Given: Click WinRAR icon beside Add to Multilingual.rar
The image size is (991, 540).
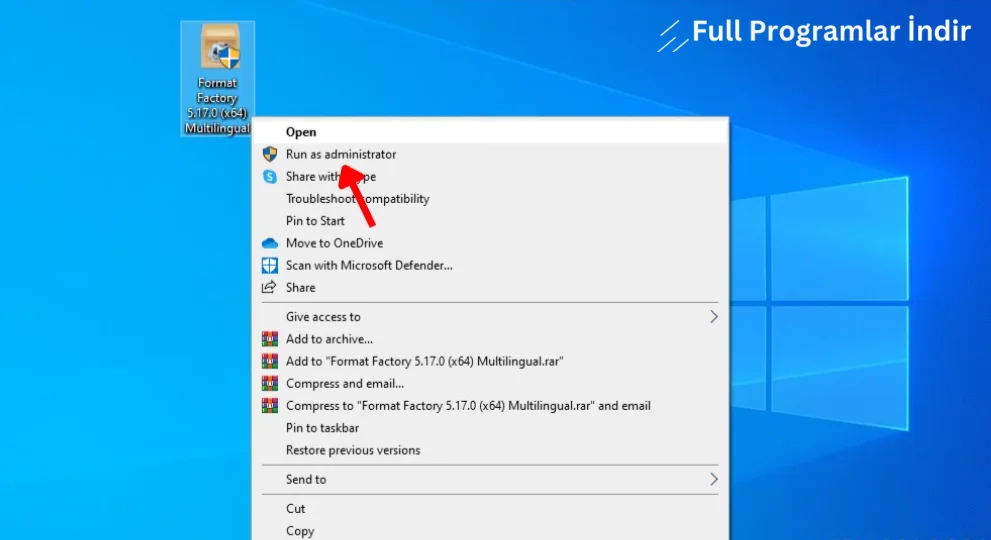Looking at the screenshot, I should (270, 361).
